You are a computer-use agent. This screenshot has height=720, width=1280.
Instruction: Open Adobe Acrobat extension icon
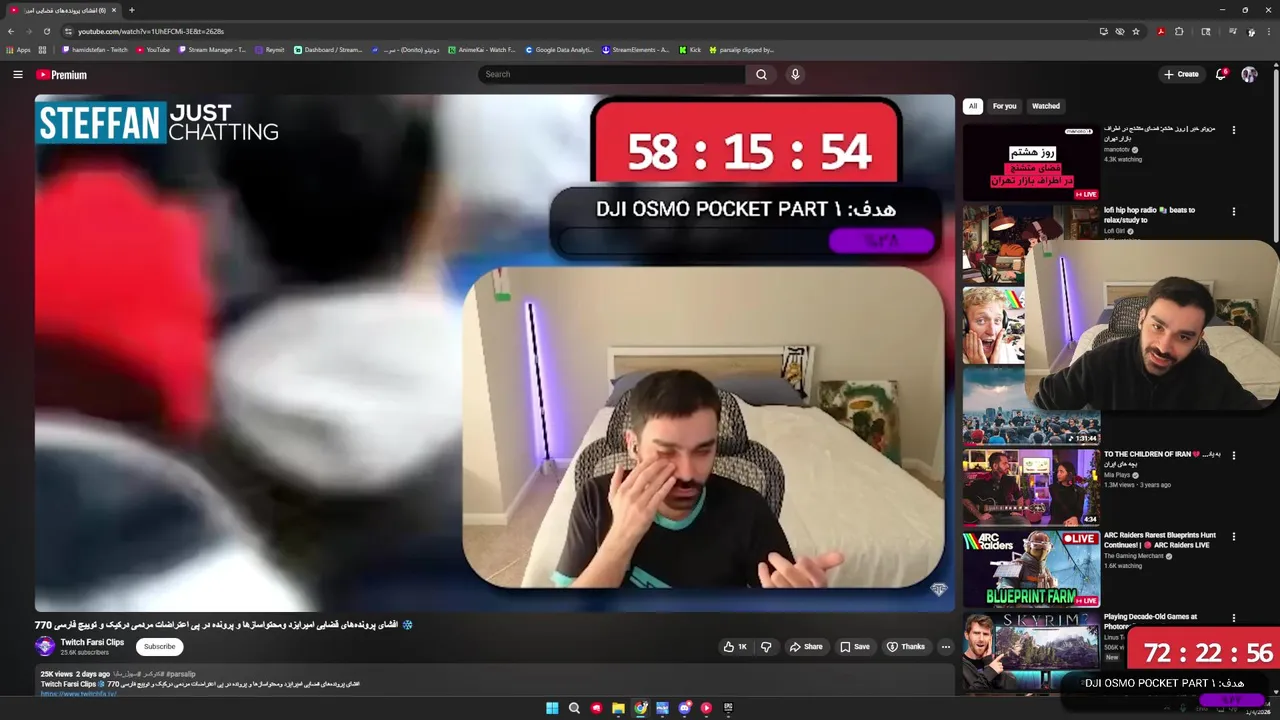pyautogui.click(x=1161, y=31)
